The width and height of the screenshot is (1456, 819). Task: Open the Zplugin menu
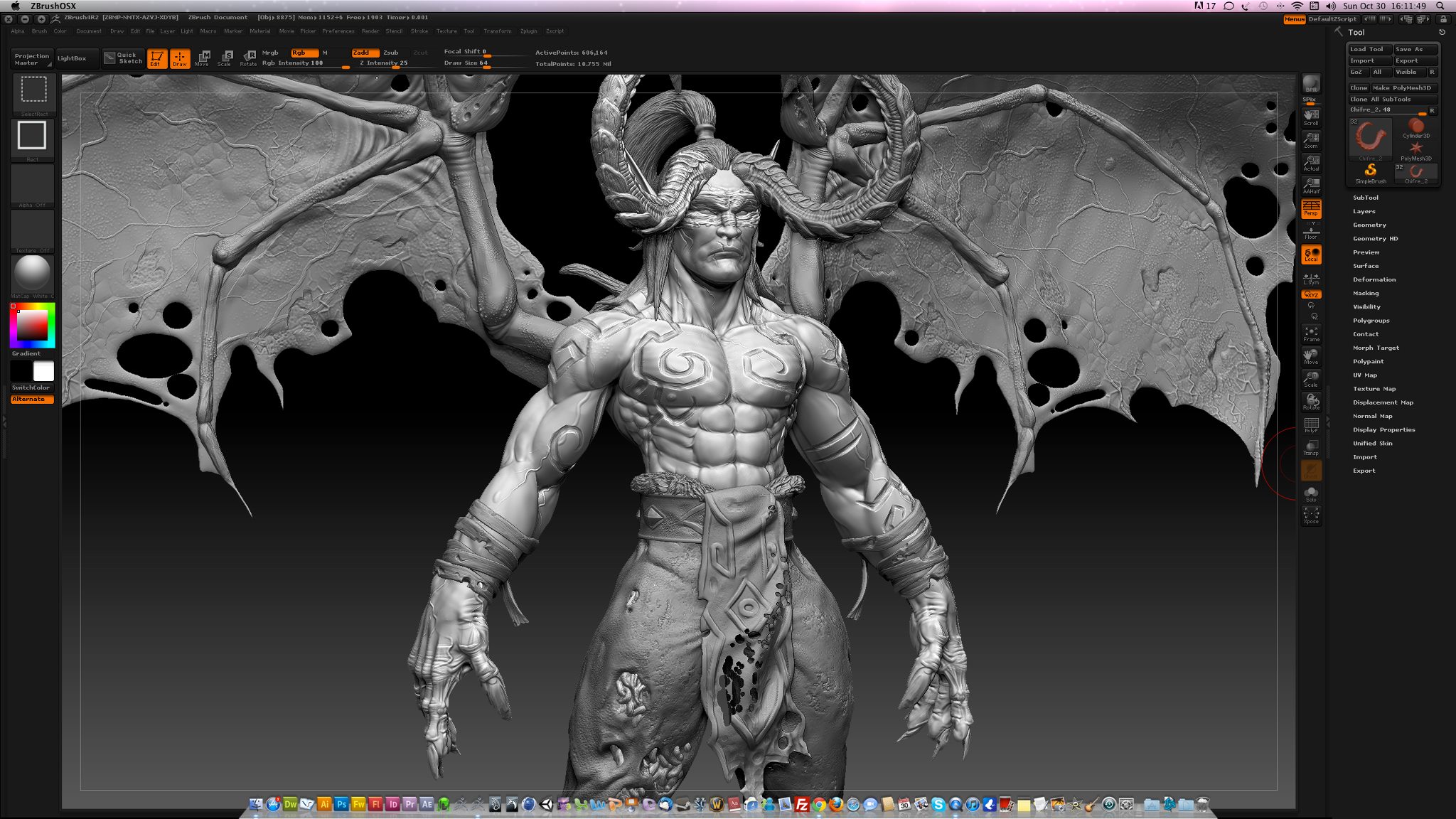528,31
